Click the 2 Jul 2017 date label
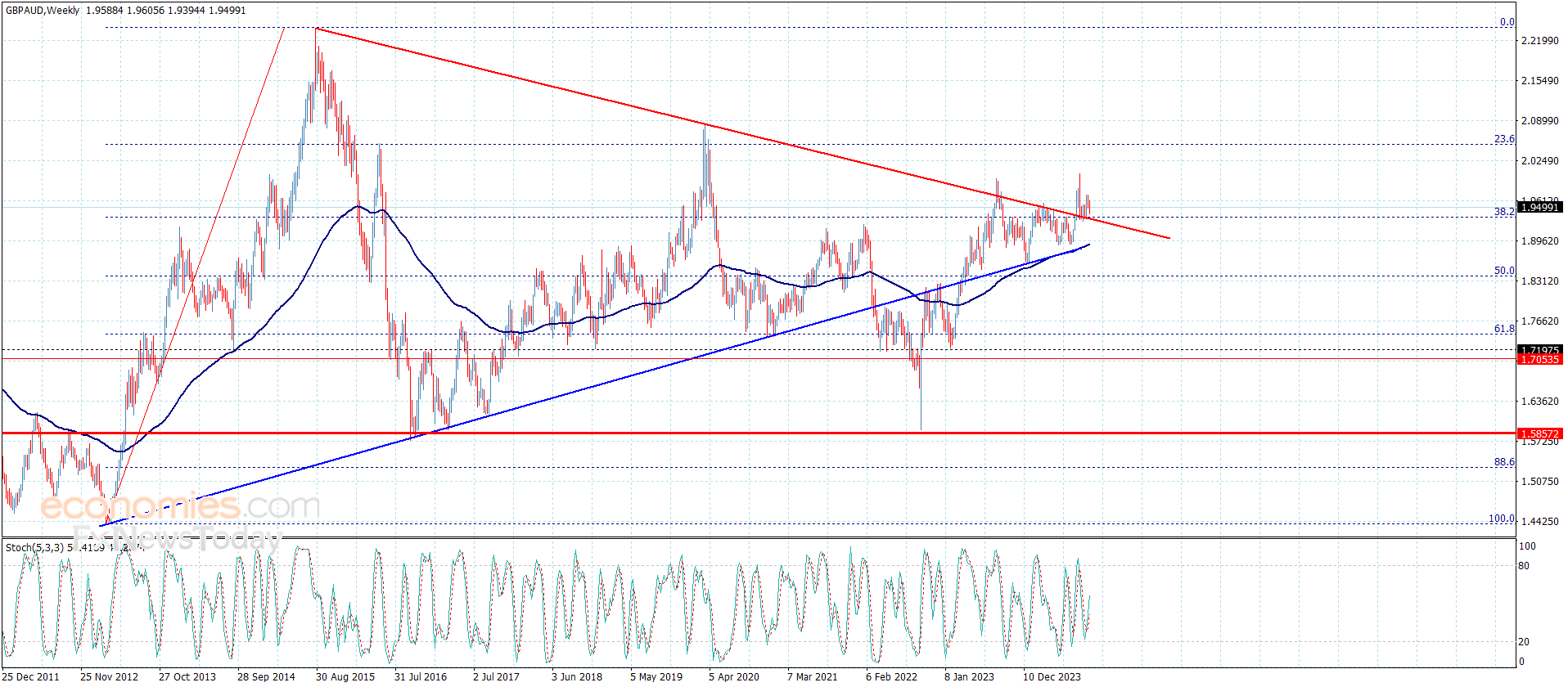 pos(496,676)
